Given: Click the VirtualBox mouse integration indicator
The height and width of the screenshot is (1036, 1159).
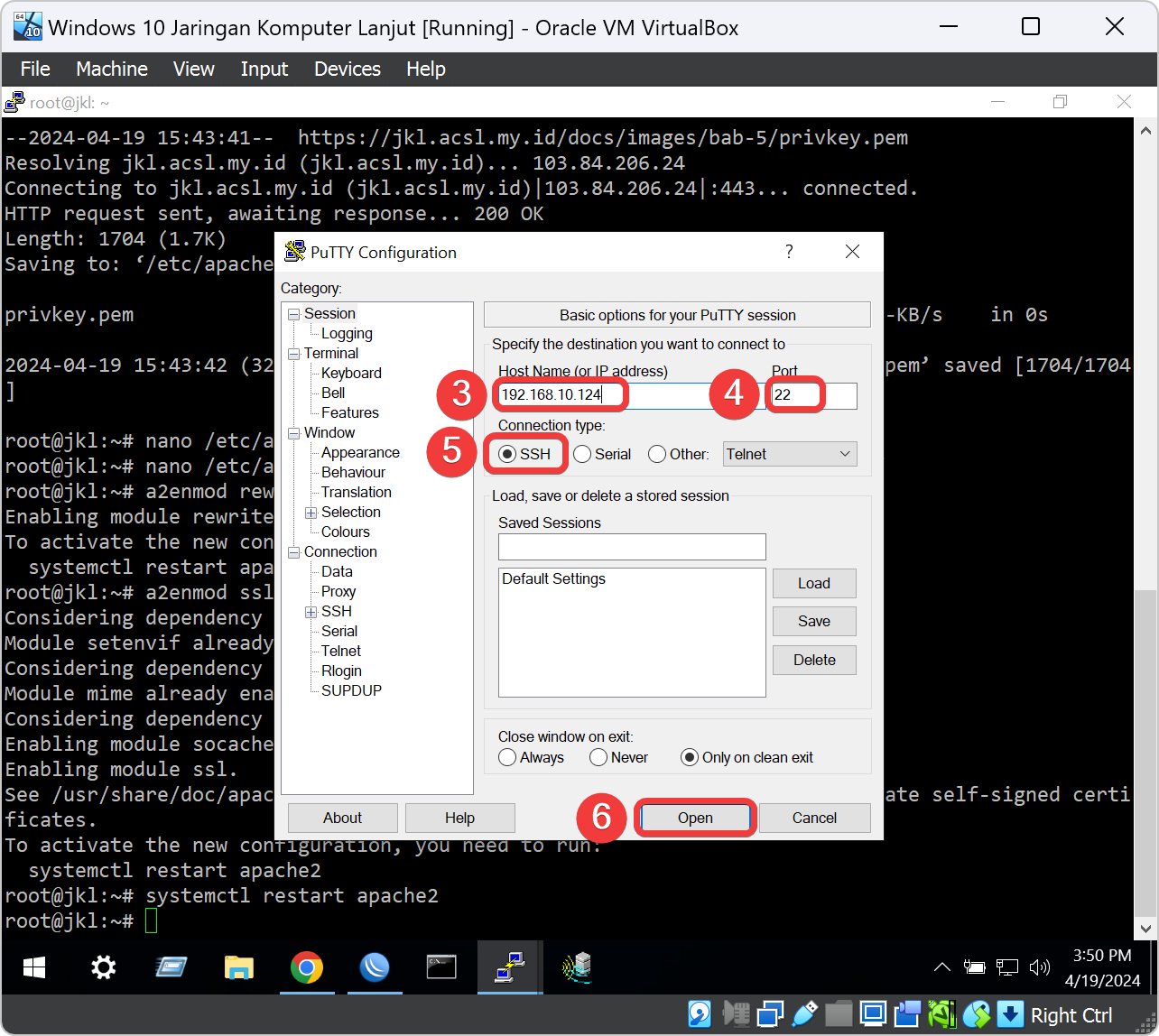Looking at the screenshot, I should click(x=976, y=1015).
